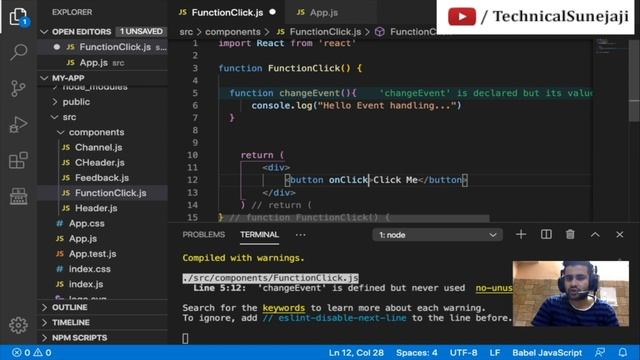Split the terminal panel
The width and height of the screenshot is (640, 360).
pos(546,234)
